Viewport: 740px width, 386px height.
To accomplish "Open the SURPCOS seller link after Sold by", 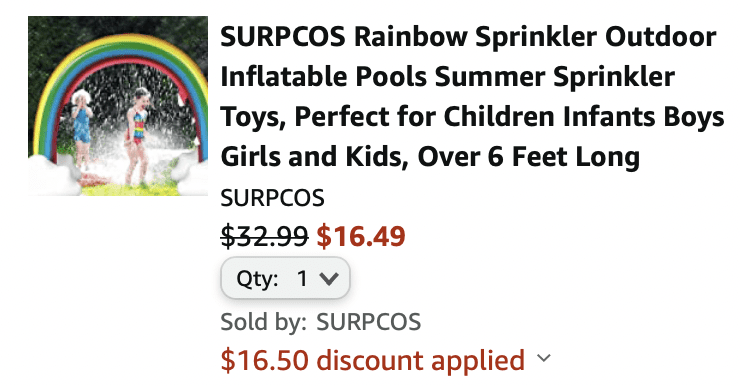I will [x=369, y=322].
